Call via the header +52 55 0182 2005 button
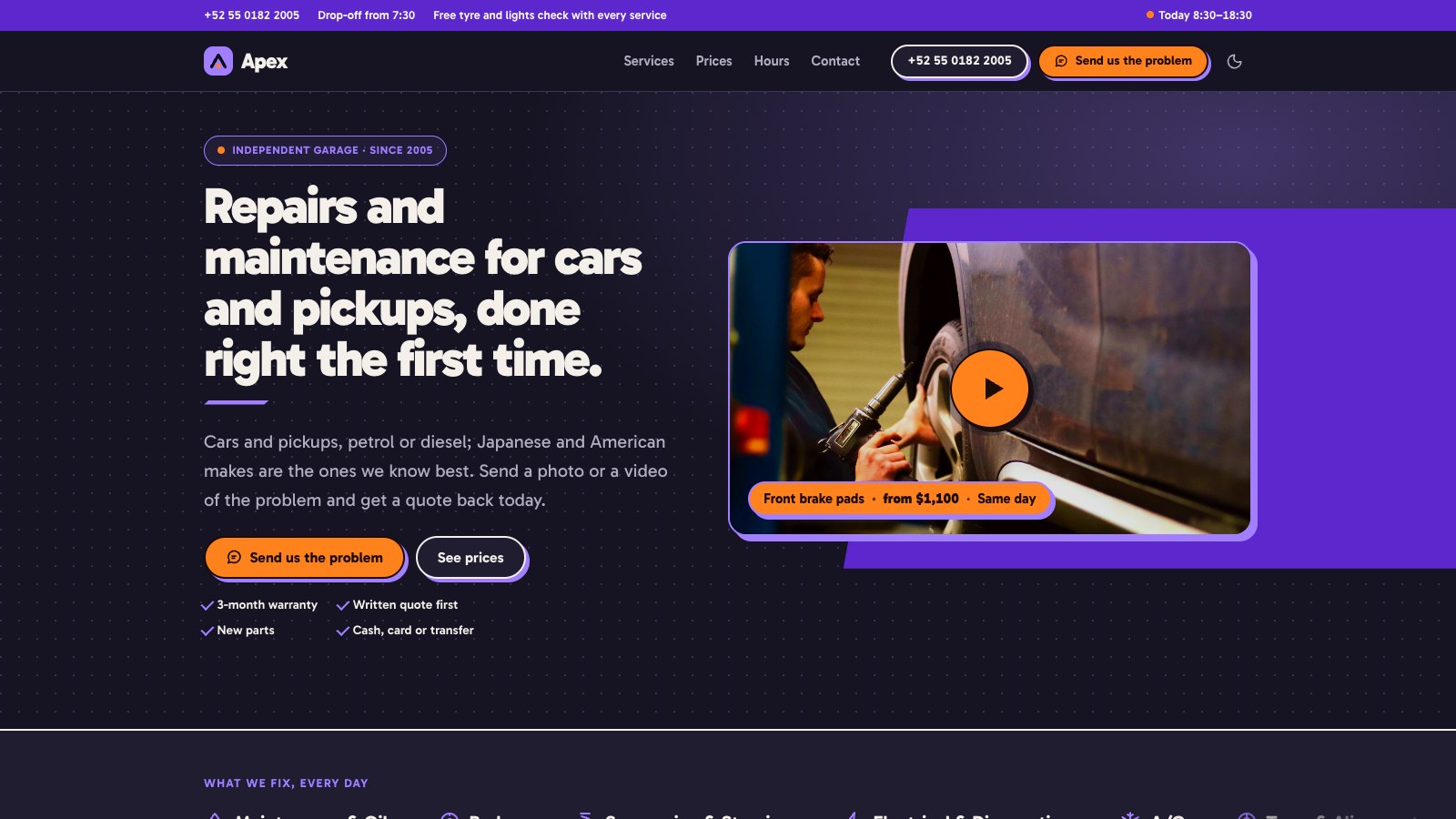Image resolution: width=1456 pixels, height=819 pixels. tap(959, 61)
